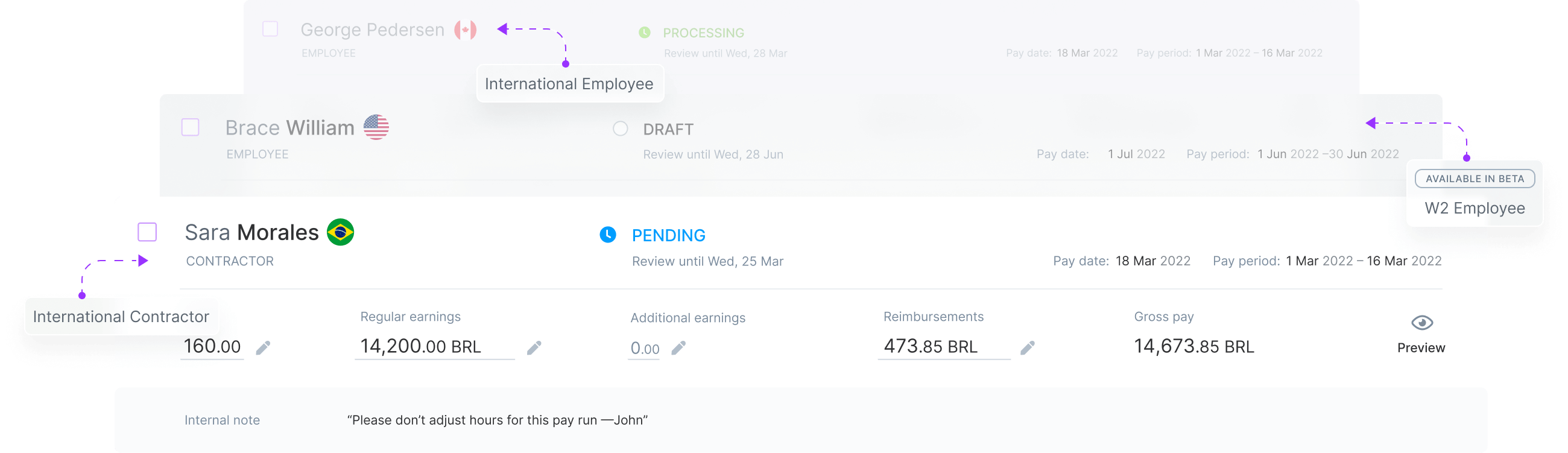Viewport: 1568px width, 453px height.
Task: Click the Canada flag beside George Pedersen
Action: tap(466, 30)
